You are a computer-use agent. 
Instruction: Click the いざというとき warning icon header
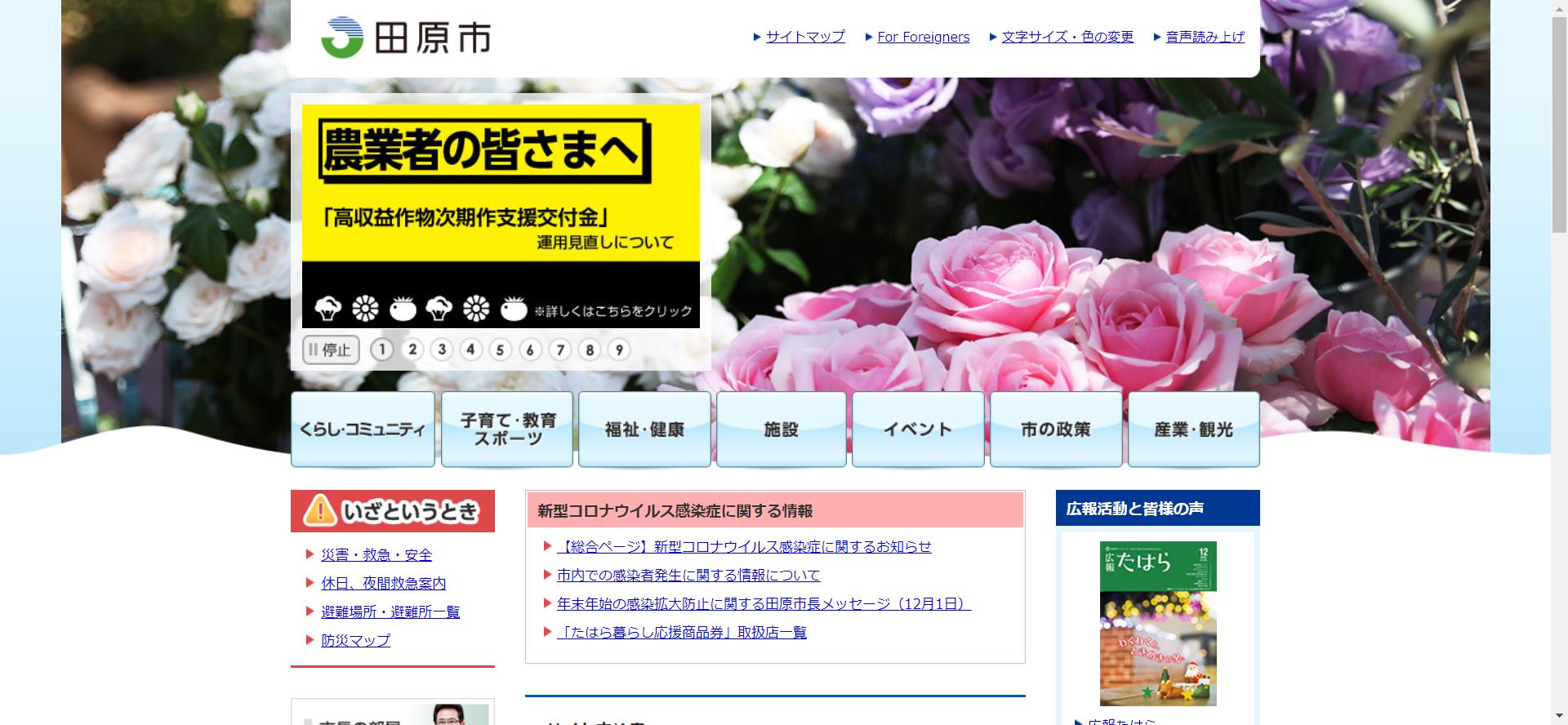pos(393,511)
